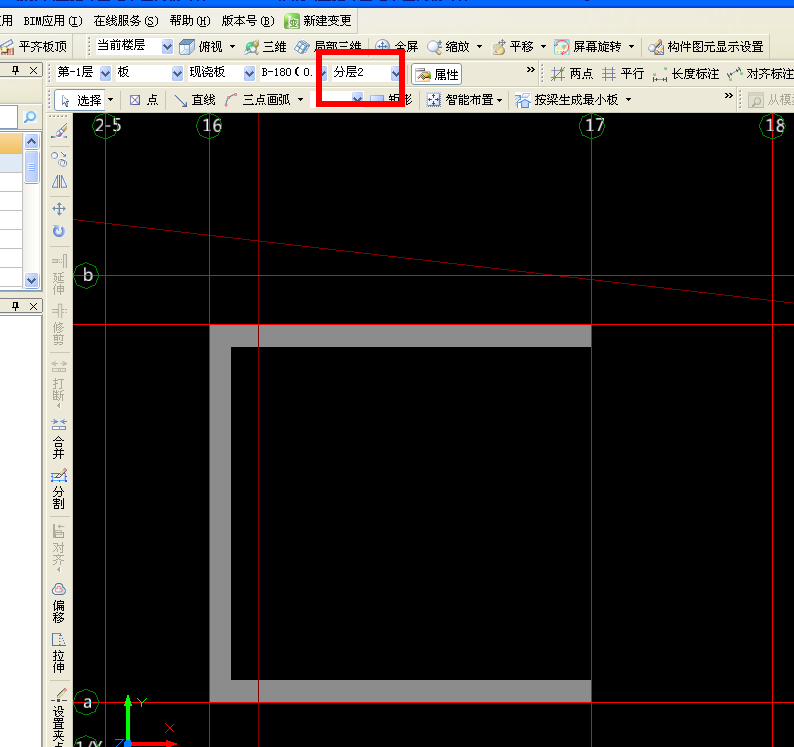
Task: Expand the 板 component type dropdown
Action: [177, 73]
